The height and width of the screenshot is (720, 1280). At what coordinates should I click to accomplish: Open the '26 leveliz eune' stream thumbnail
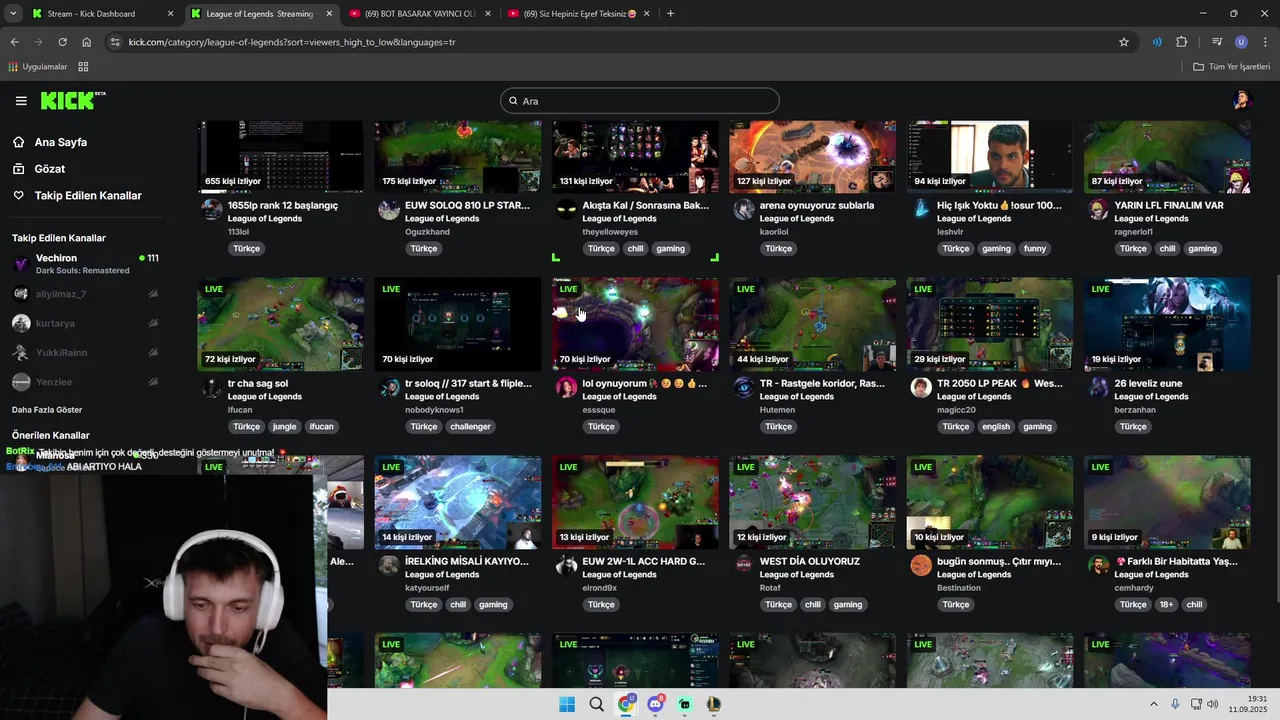click(x=1167, y=324)
